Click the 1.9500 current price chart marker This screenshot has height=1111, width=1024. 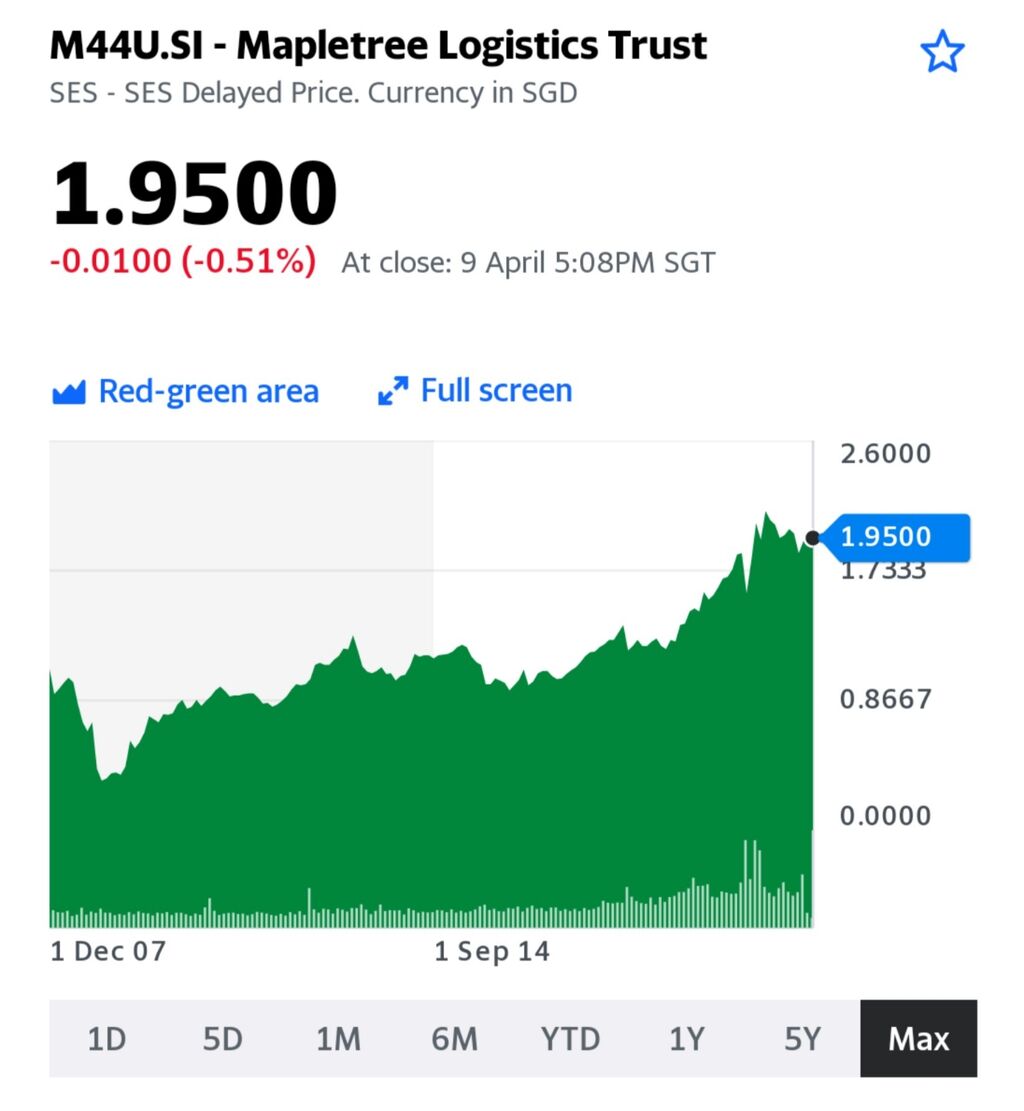click(x=894, y=537)
